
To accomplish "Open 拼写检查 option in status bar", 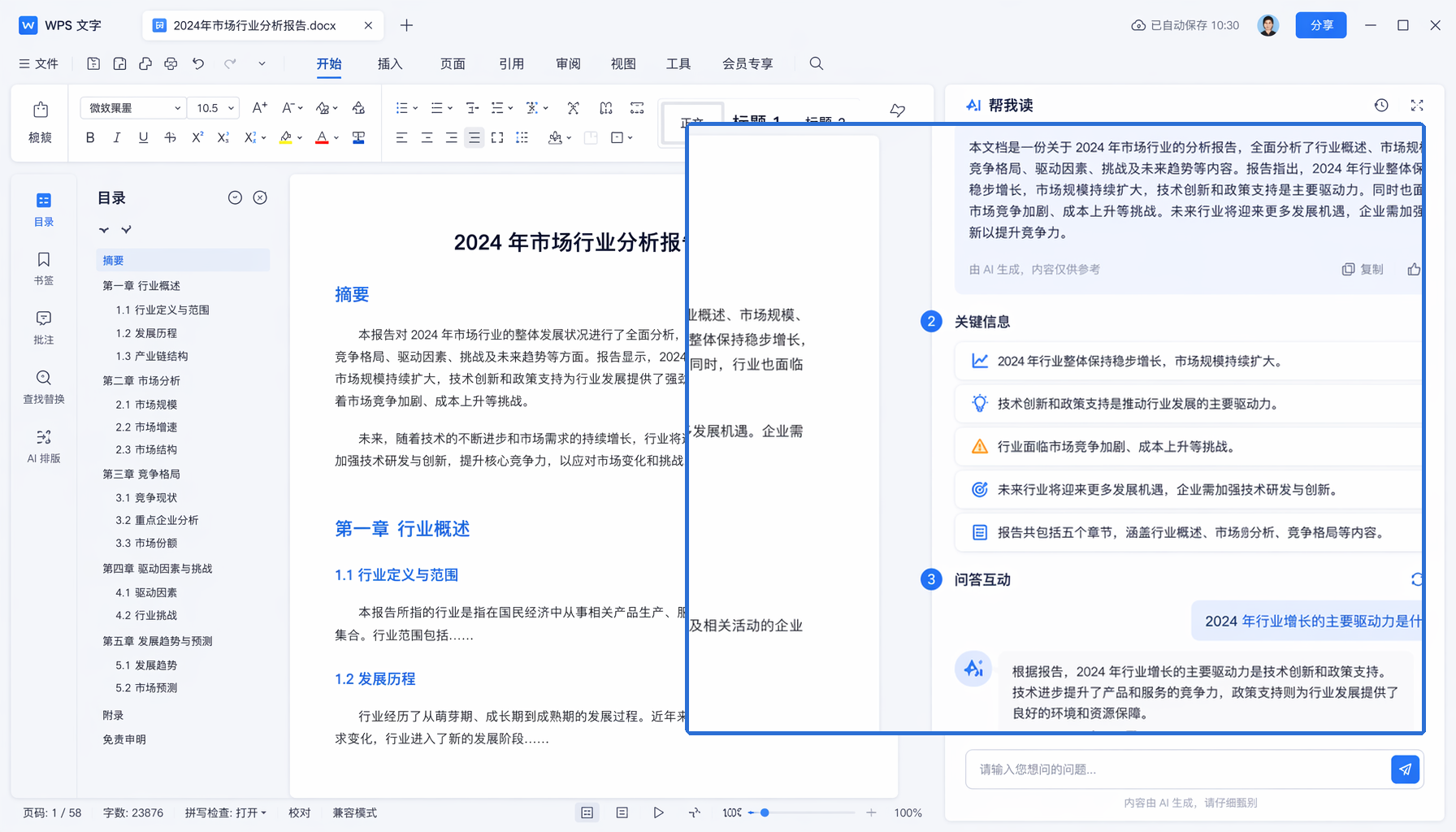I will point(226,812).
